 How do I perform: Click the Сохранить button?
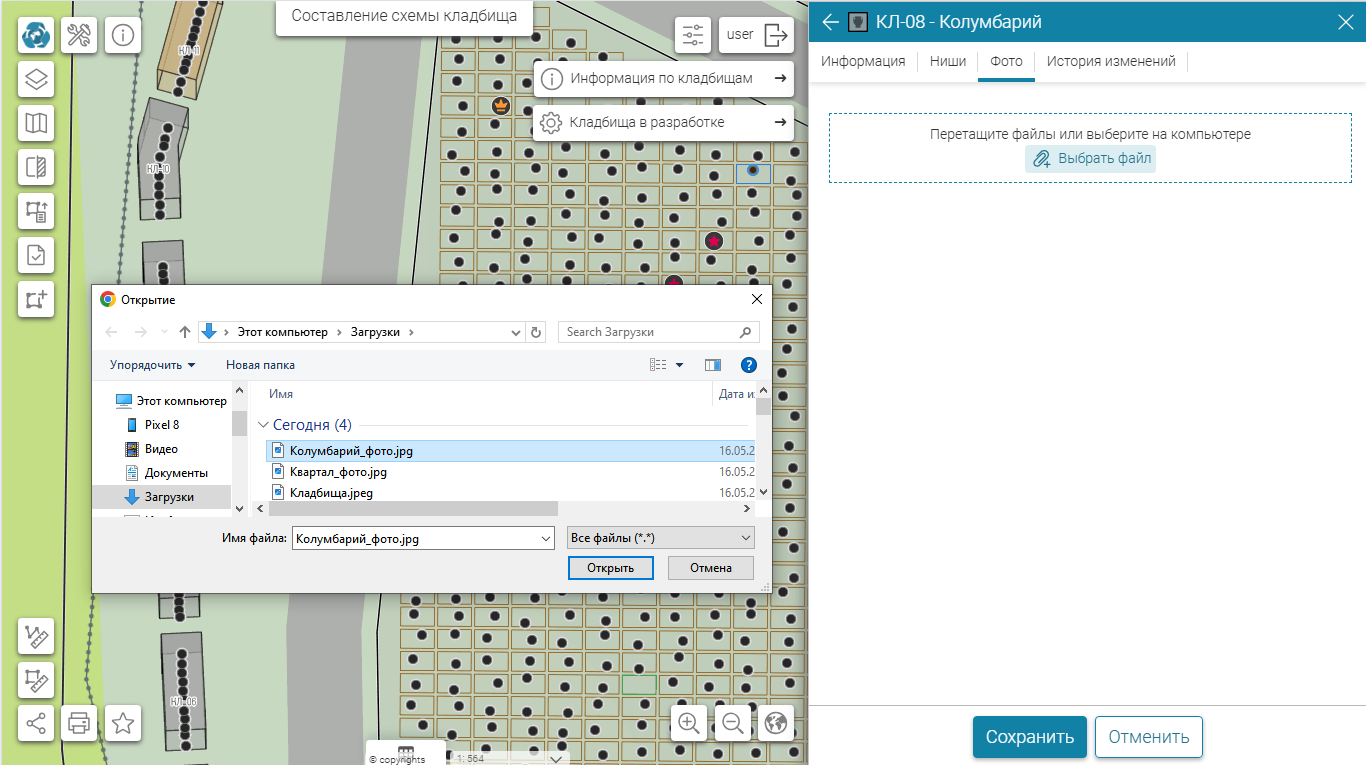pyautogui.click(x=1029, y=737)
